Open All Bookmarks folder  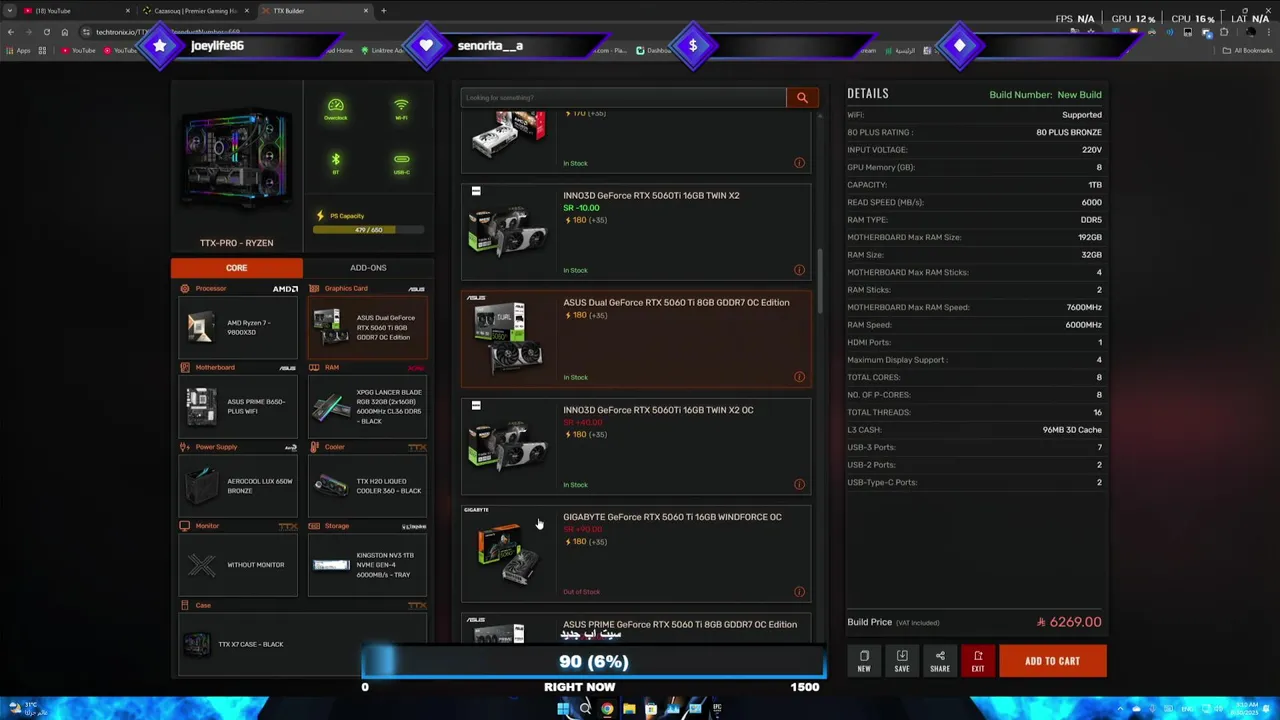click(1249, 51)
